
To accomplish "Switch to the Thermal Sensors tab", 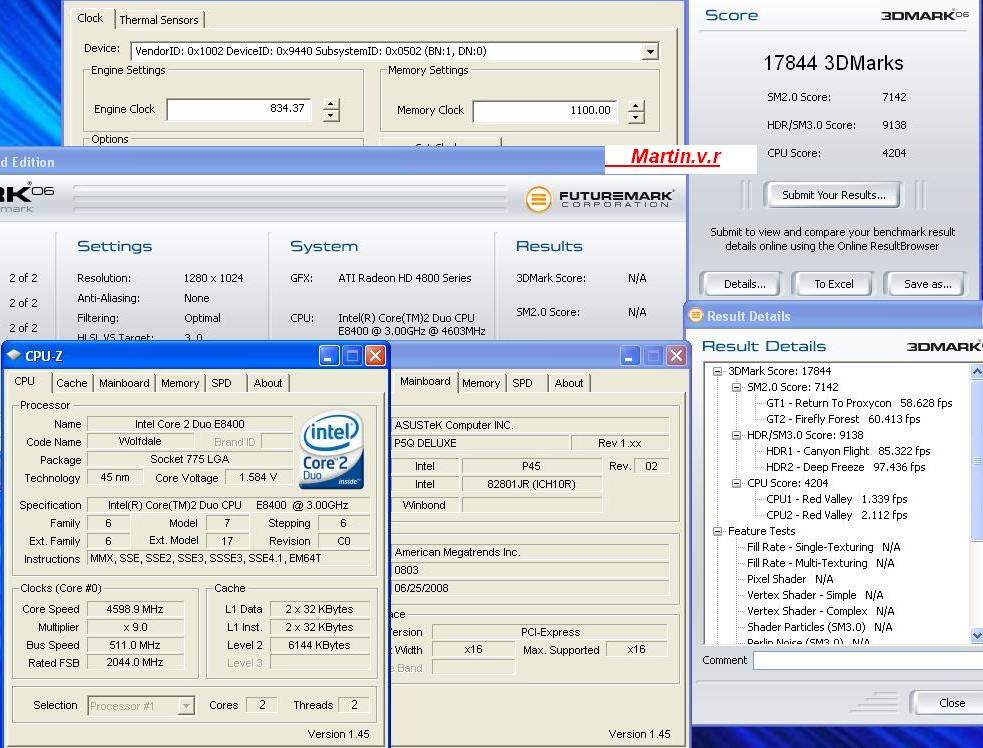I will click(x=159, y=20).
